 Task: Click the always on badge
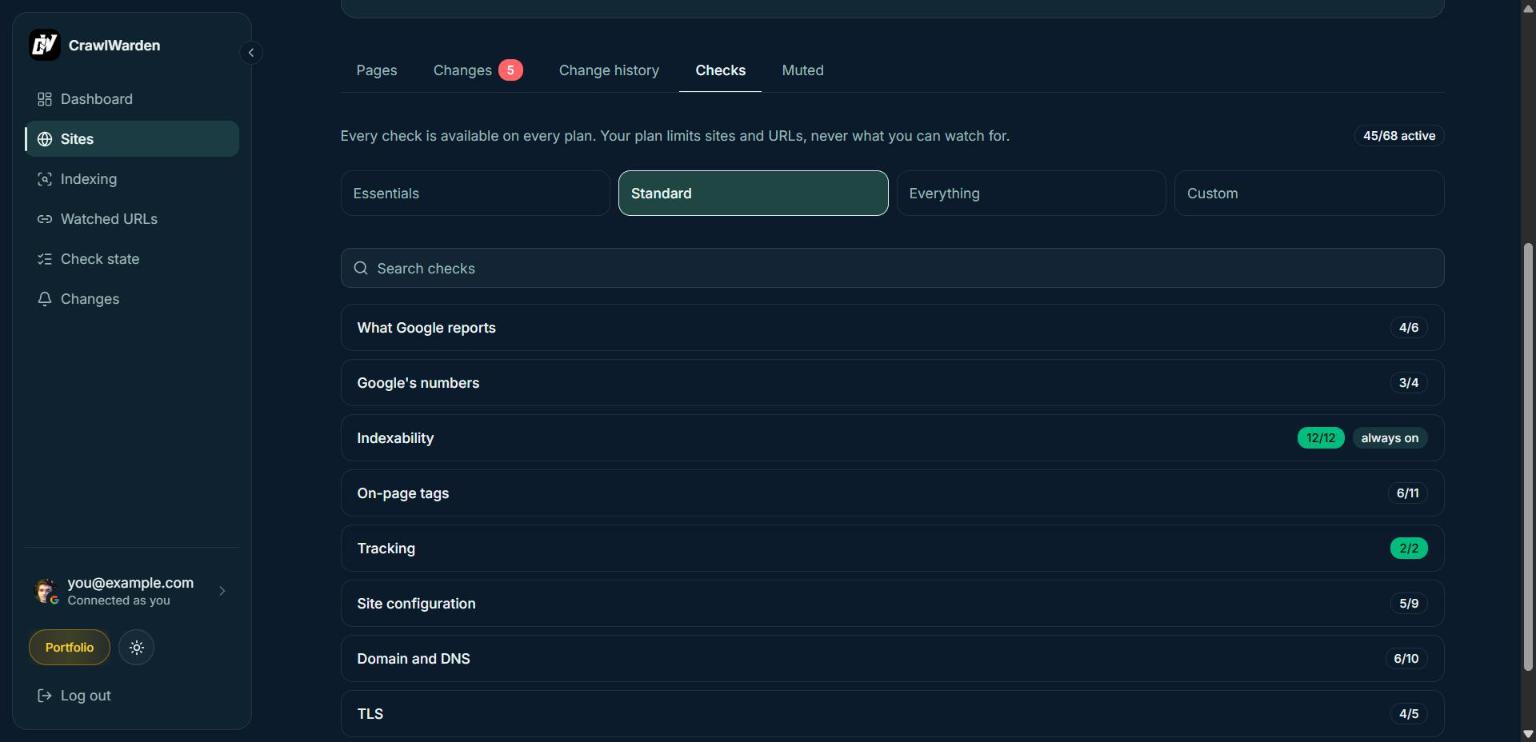point(1389,438)
